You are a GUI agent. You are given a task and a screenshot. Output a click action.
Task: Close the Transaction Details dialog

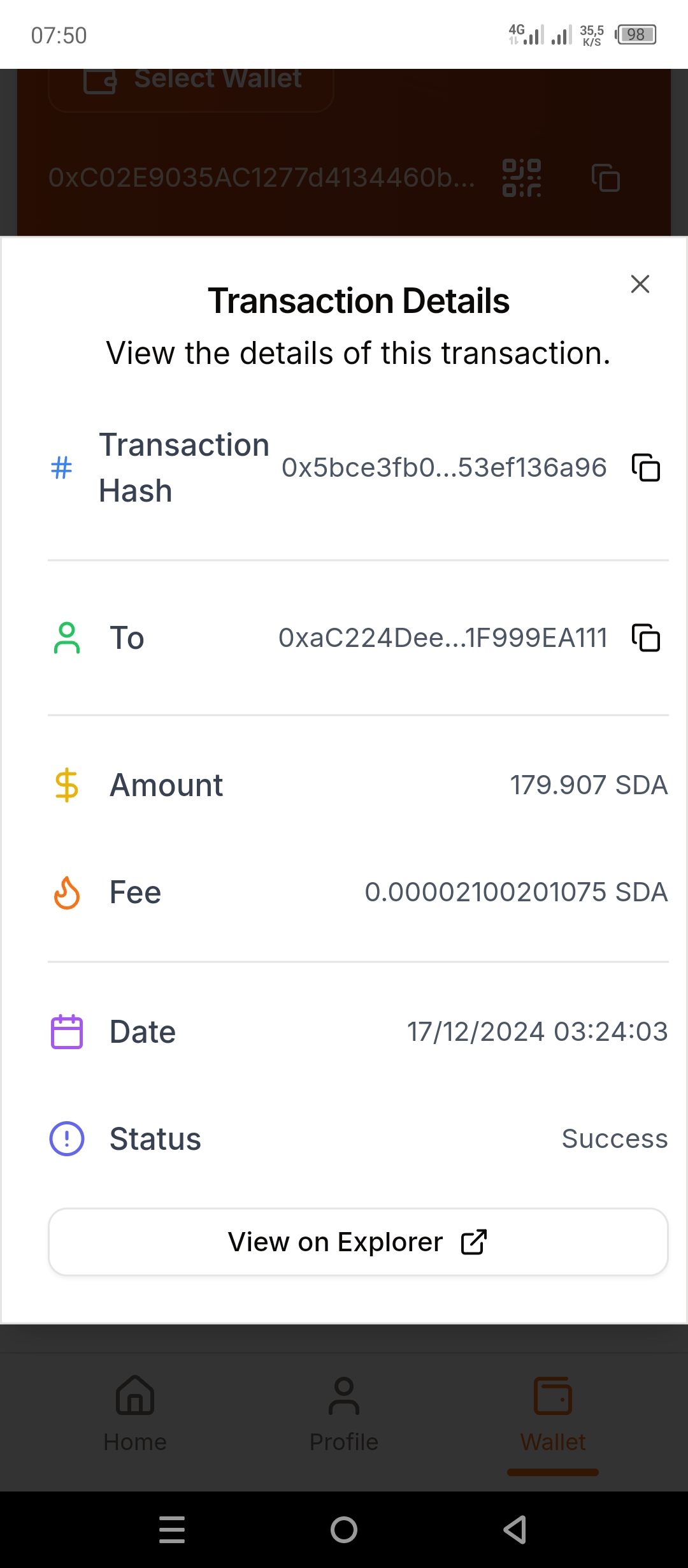(x=640, y=284)
